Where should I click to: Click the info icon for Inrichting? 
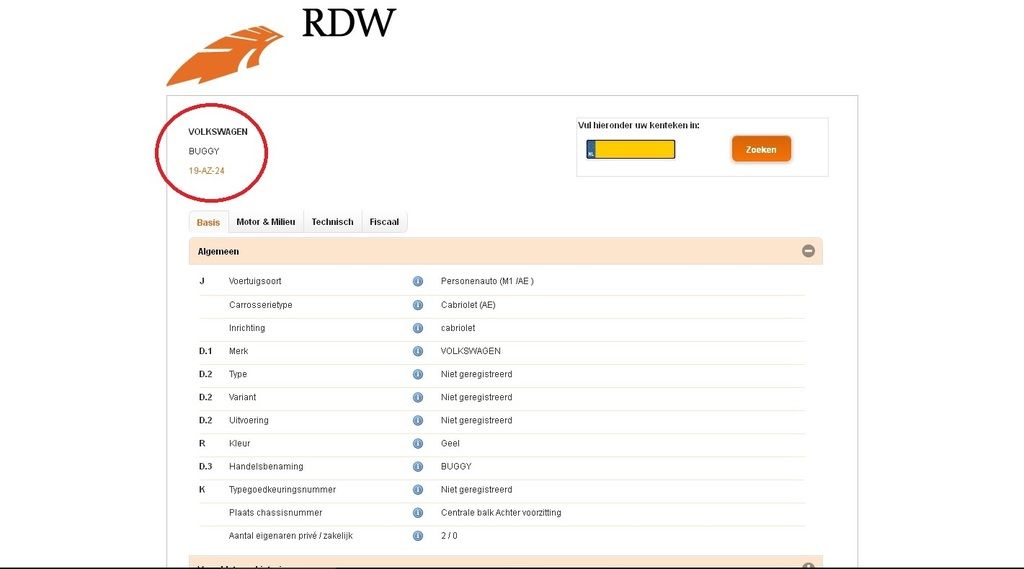pyautogui.click(x=418, y=328)
